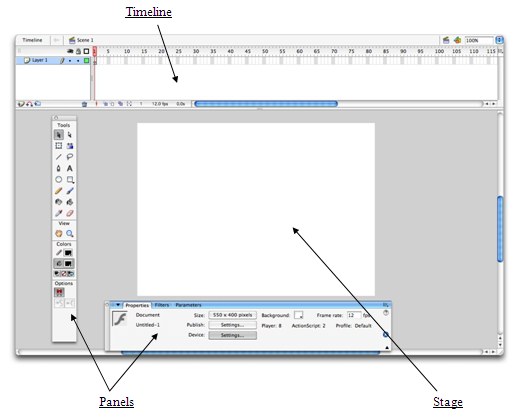Click the Publish Settings button
This screenshot has width=519, height=418.
tap(232, 325)
